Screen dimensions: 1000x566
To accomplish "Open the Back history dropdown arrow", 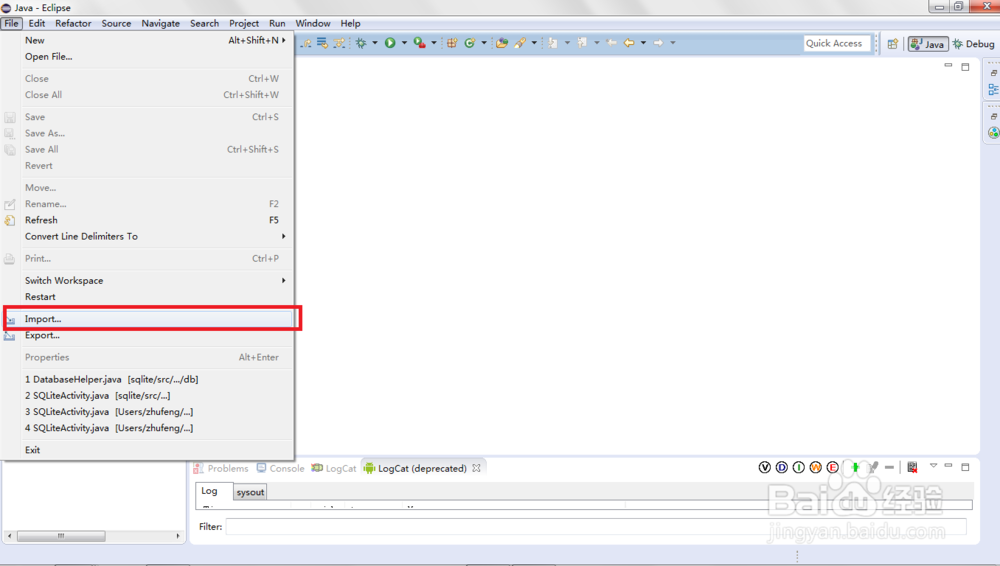I will point(643,43).
